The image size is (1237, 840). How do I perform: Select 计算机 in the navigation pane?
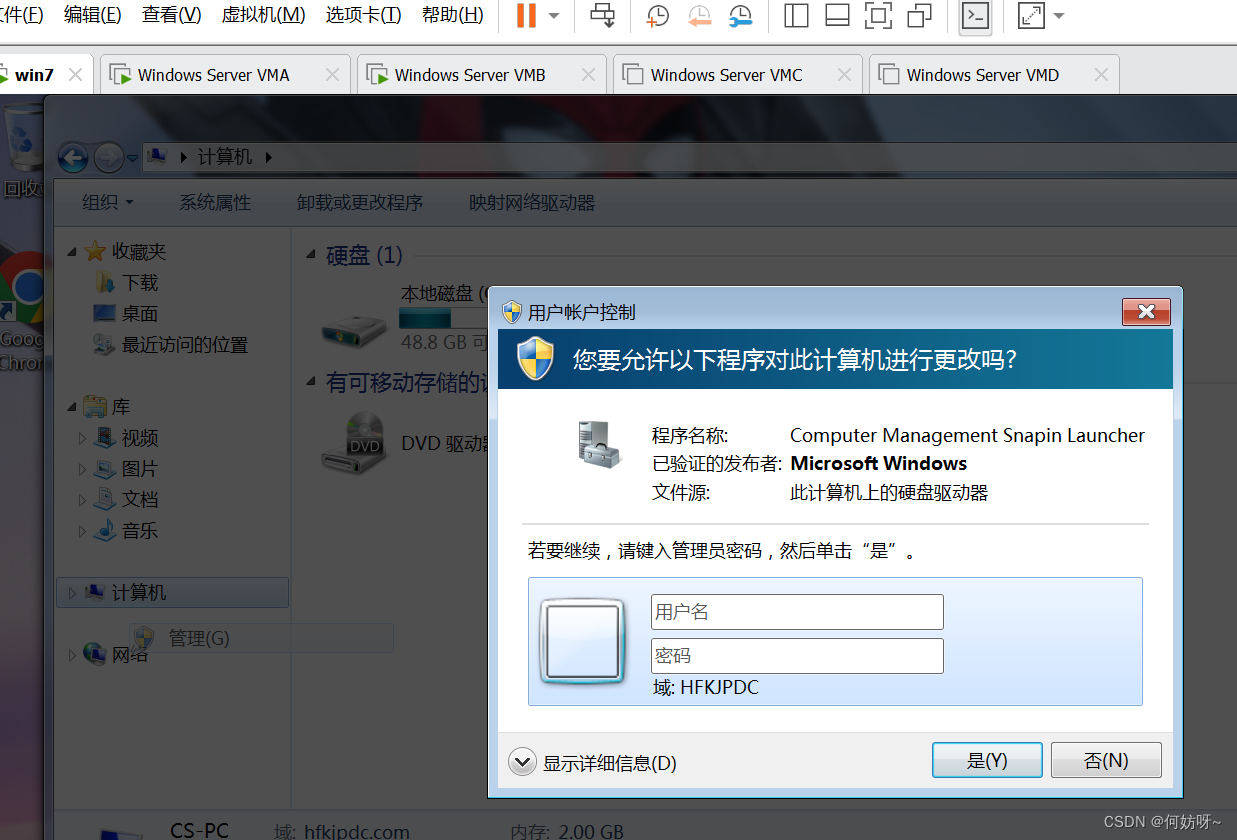click(x=172, y=593)
